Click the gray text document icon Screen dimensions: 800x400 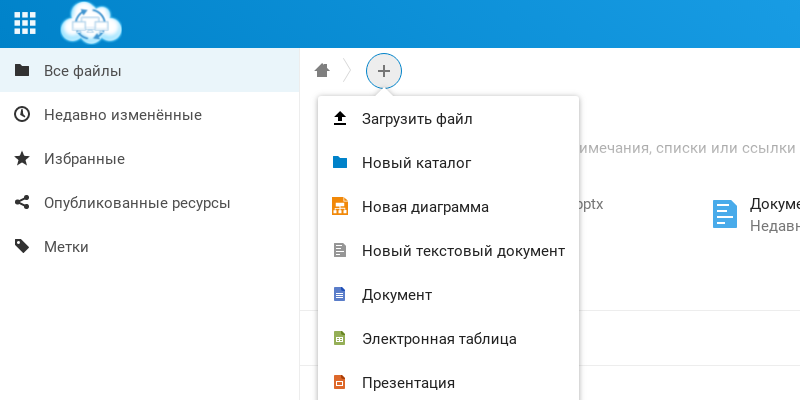coord(340,251)
